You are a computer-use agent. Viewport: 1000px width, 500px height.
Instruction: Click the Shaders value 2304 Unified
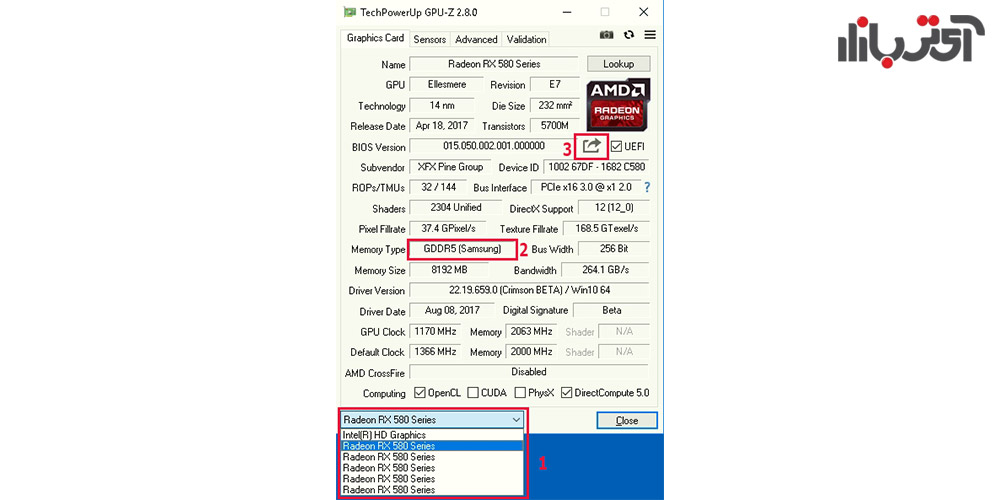(x=455, y=208)
